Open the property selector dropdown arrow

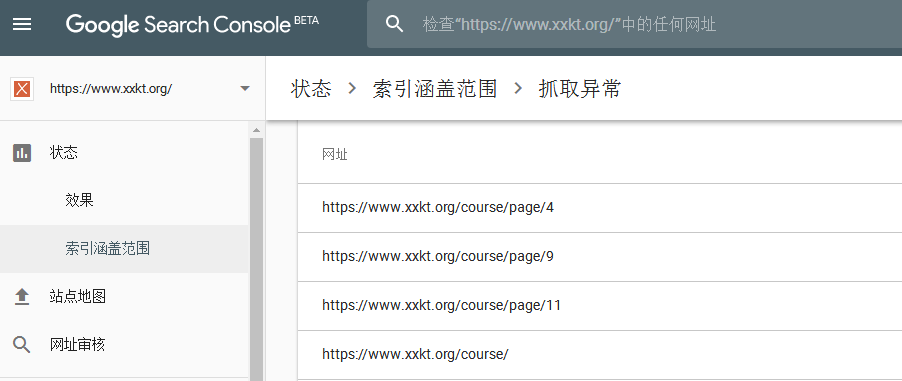click(x=245, y=89)
